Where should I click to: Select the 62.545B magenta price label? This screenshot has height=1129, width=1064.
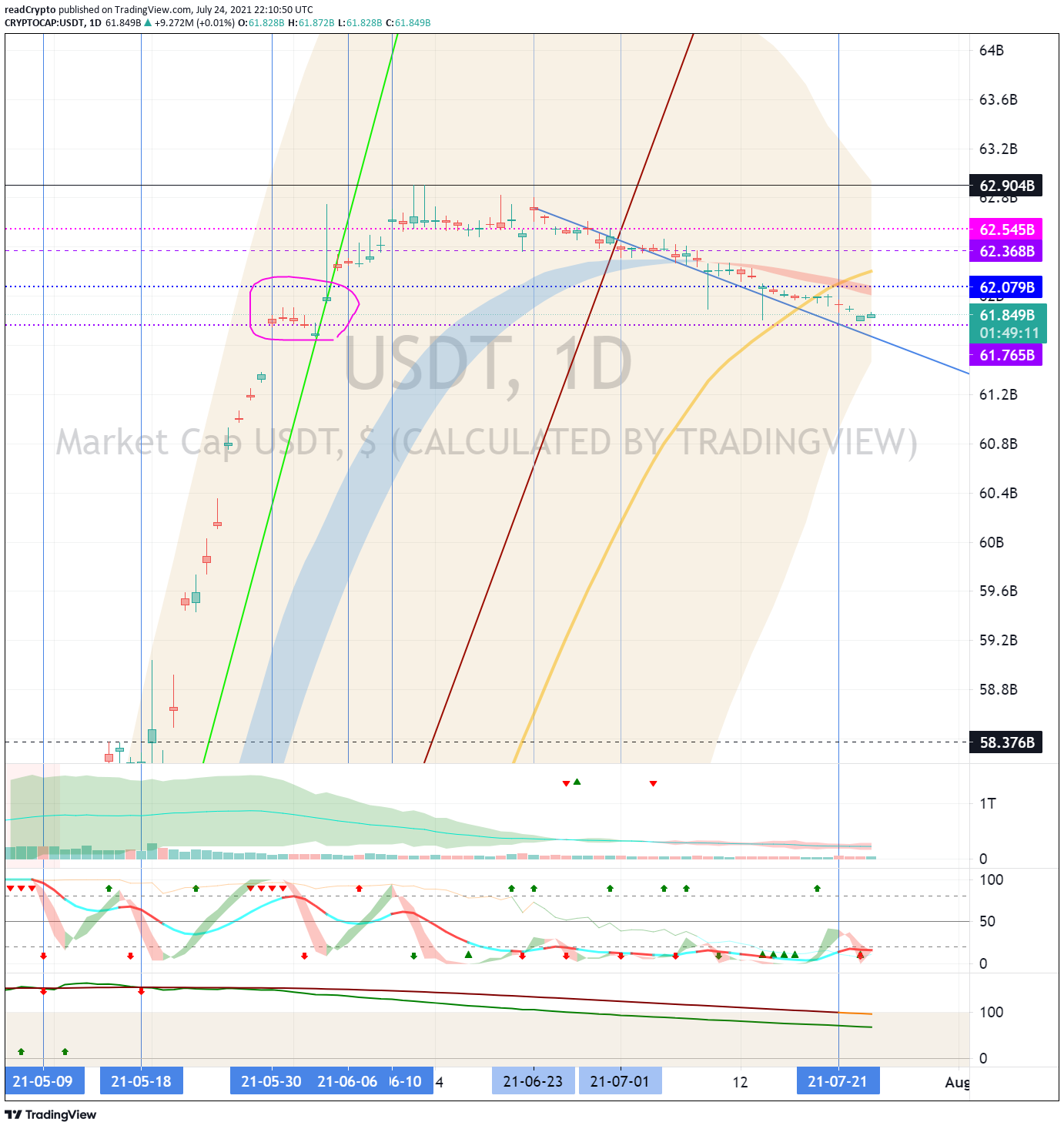pyautogui.click(x=1005, y=229)
